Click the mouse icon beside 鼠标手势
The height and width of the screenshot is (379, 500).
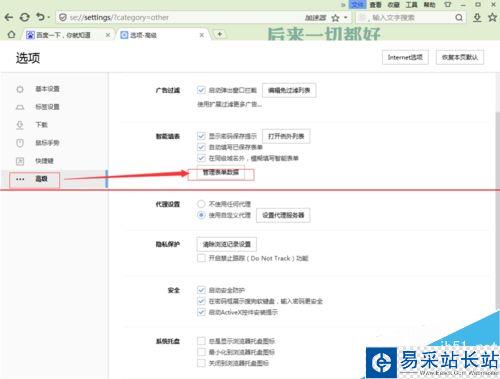pyautogui.click(x=20, y=143)
